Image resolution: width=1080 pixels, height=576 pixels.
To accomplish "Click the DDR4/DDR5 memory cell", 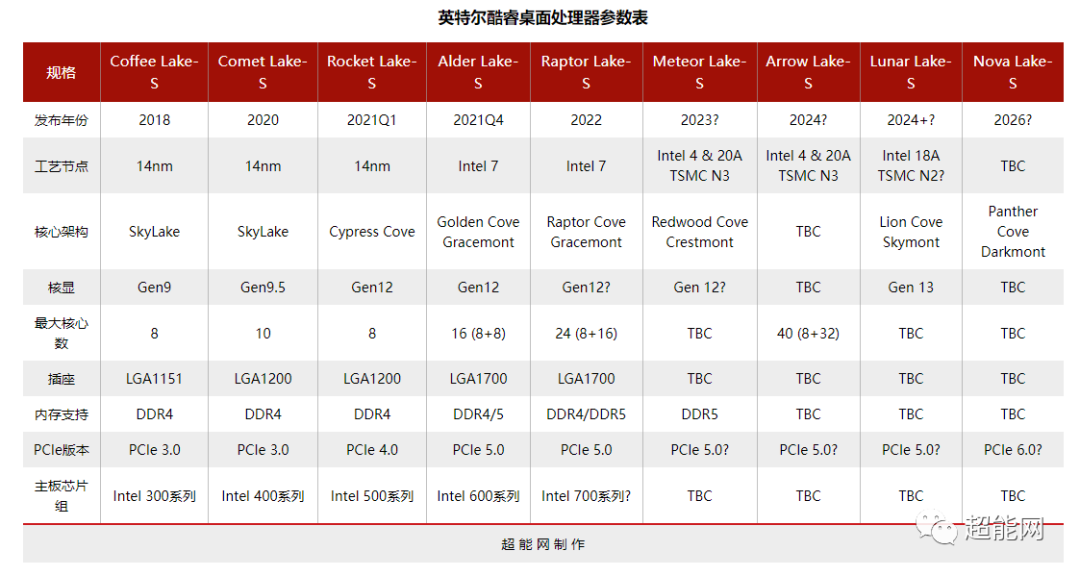I will point(586,414).
